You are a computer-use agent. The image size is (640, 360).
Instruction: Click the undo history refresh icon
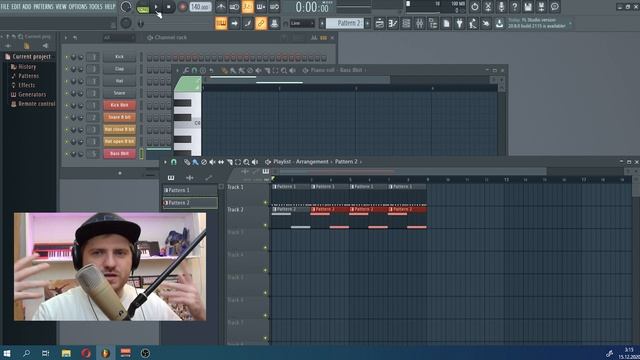tap(475, 7)
